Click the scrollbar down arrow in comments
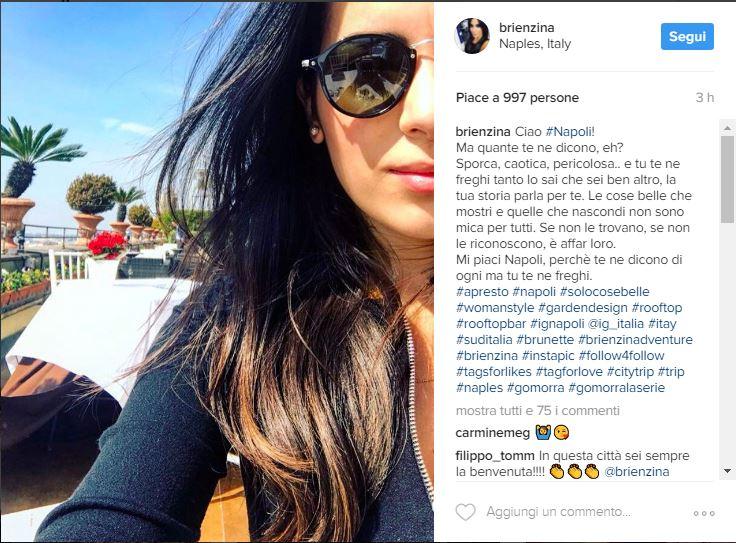The image size is (736, 543). tap(727, 471)
